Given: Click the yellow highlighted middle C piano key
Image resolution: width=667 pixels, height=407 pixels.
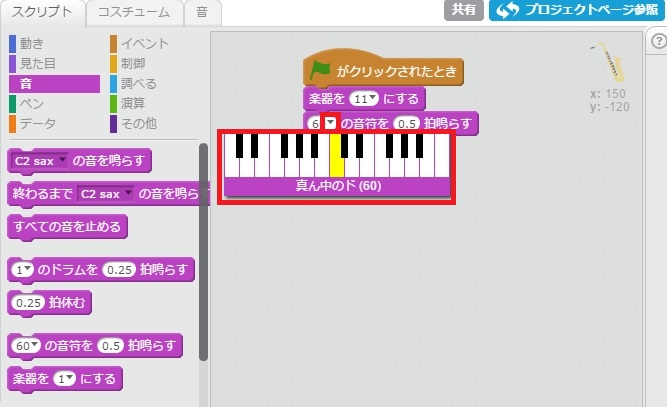Looking at the screenshot, I should pyautogui.click(x=337, y=156).
